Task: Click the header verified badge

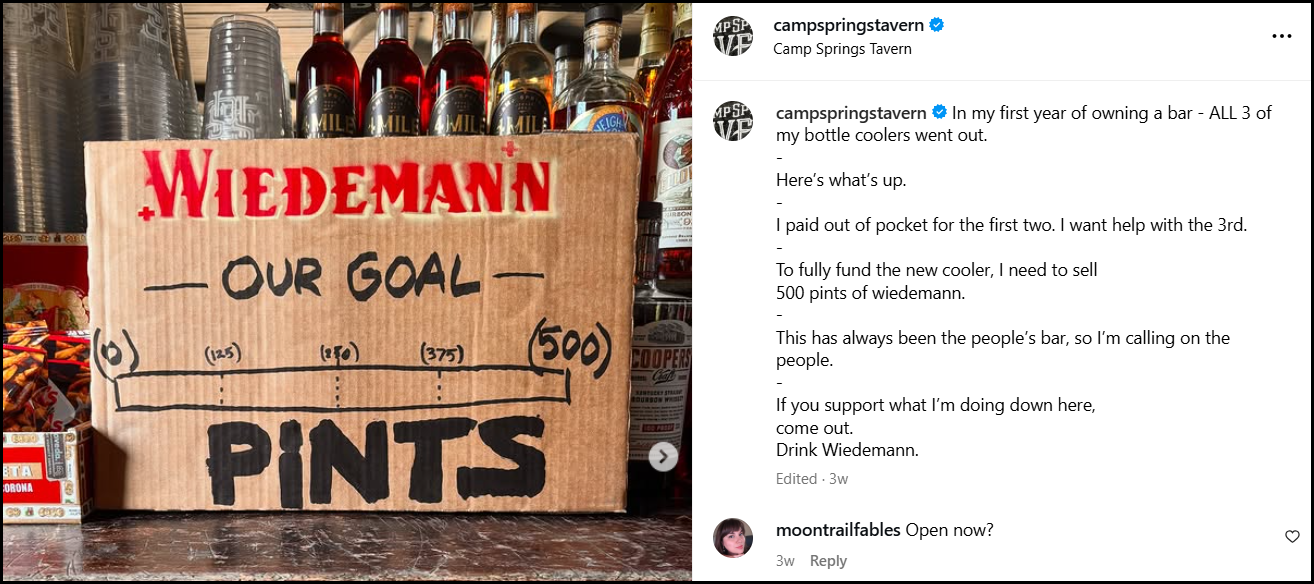Action: tap(936, 25)
